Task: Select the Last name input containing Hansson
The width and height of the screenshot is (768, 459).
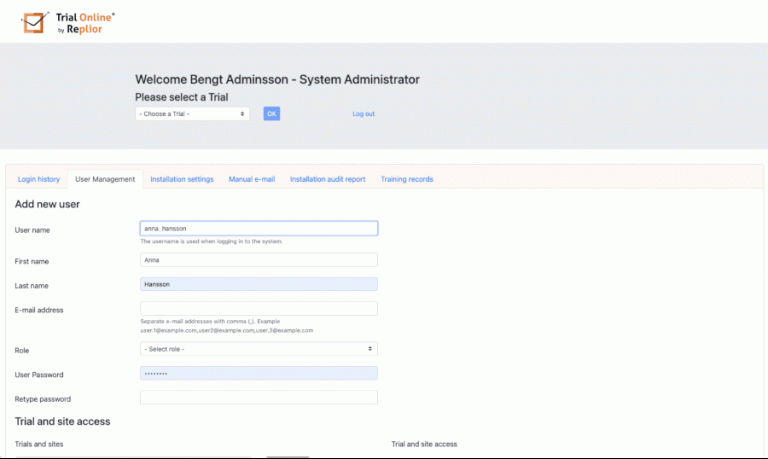Action: click(x=258, y=284)
